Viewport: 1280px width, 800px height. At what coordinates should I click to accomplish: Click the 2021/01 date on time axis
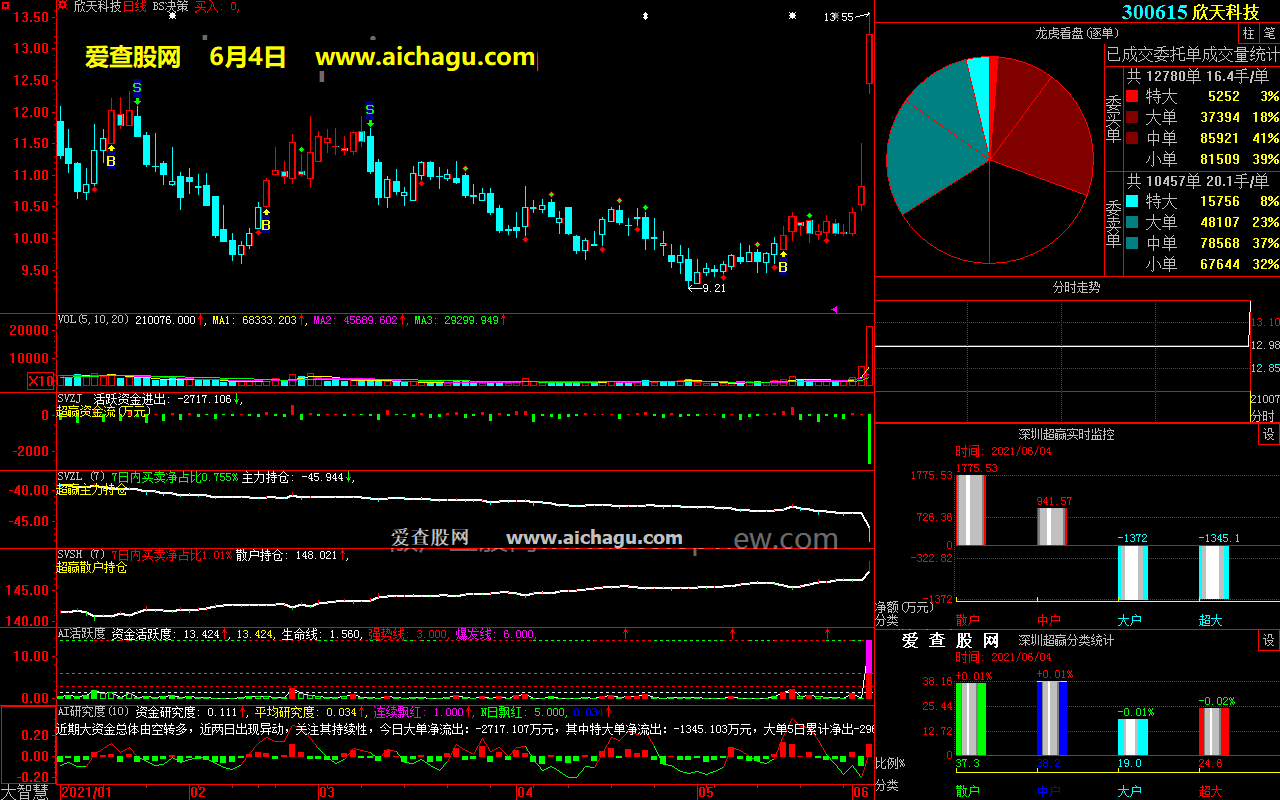click(x=88, y=791)
